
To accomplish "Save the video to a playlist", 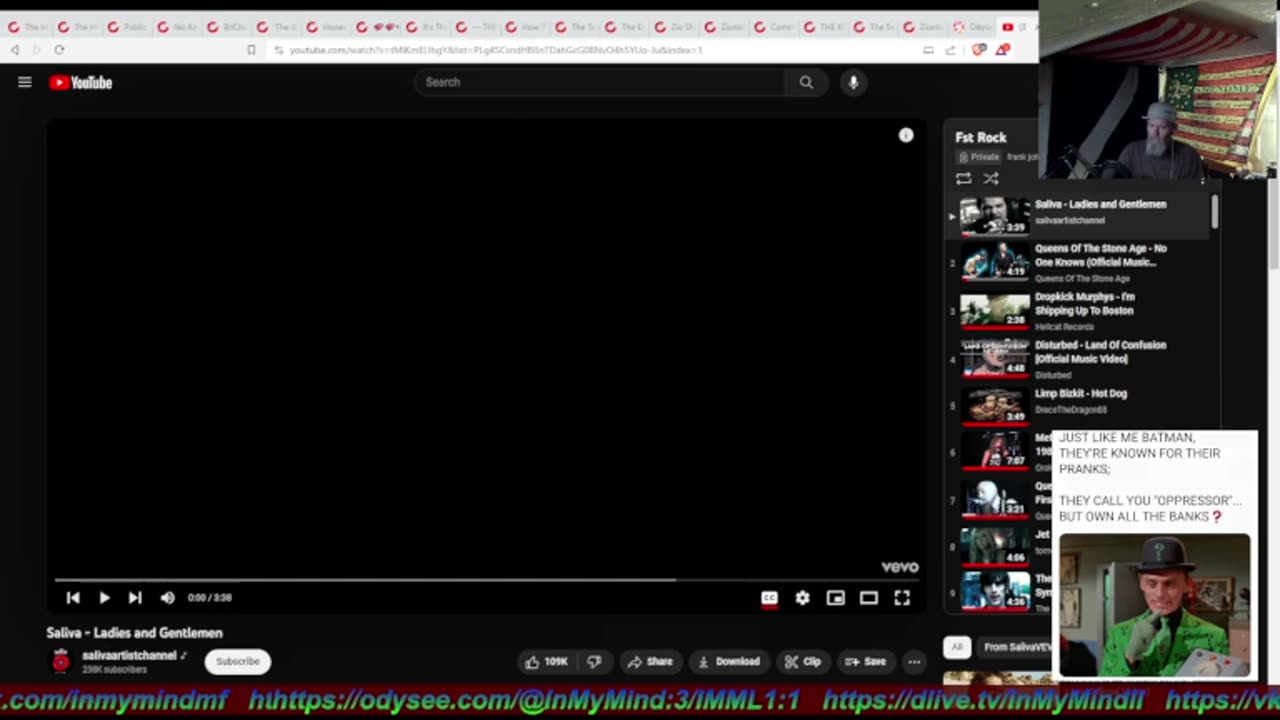I will pyautogui.click(x=865, y=661).
